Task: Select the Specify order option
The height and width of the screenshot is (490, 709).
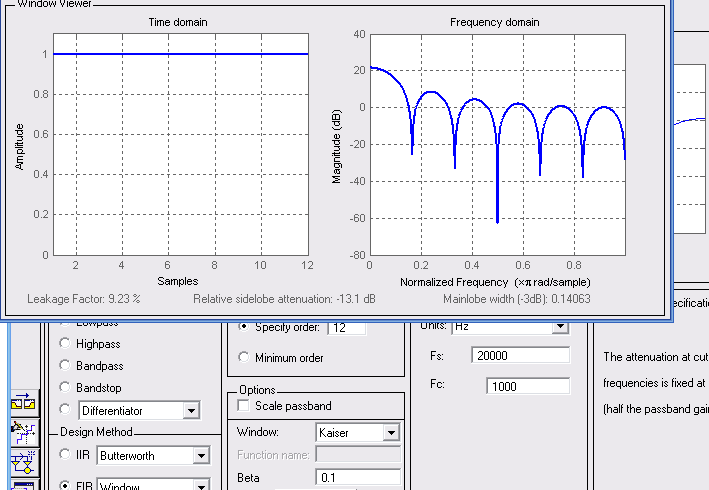Action: [x=244, y=326]
